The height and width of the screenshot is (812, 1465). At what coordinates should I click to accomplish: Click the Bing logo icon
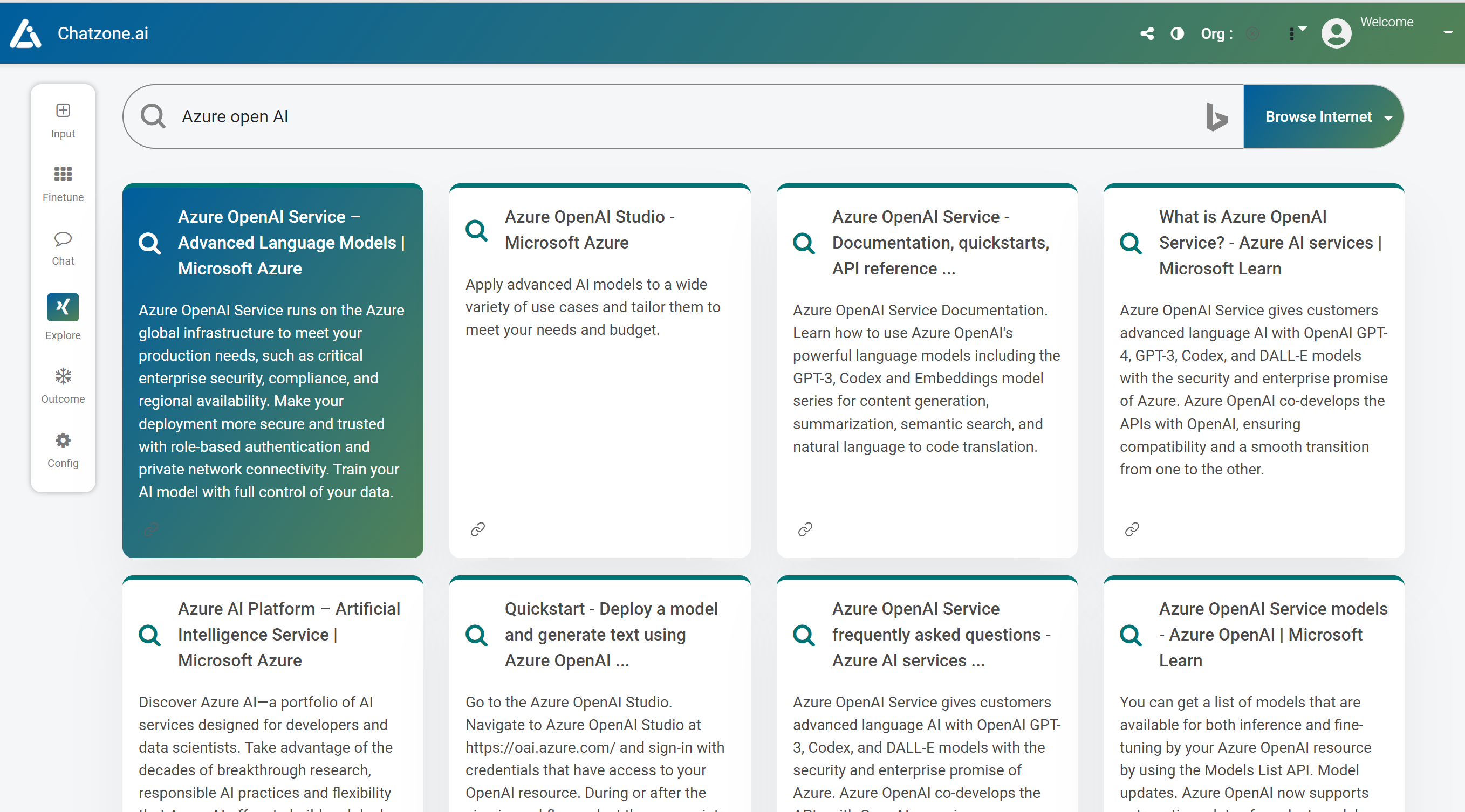[1216, 116]
